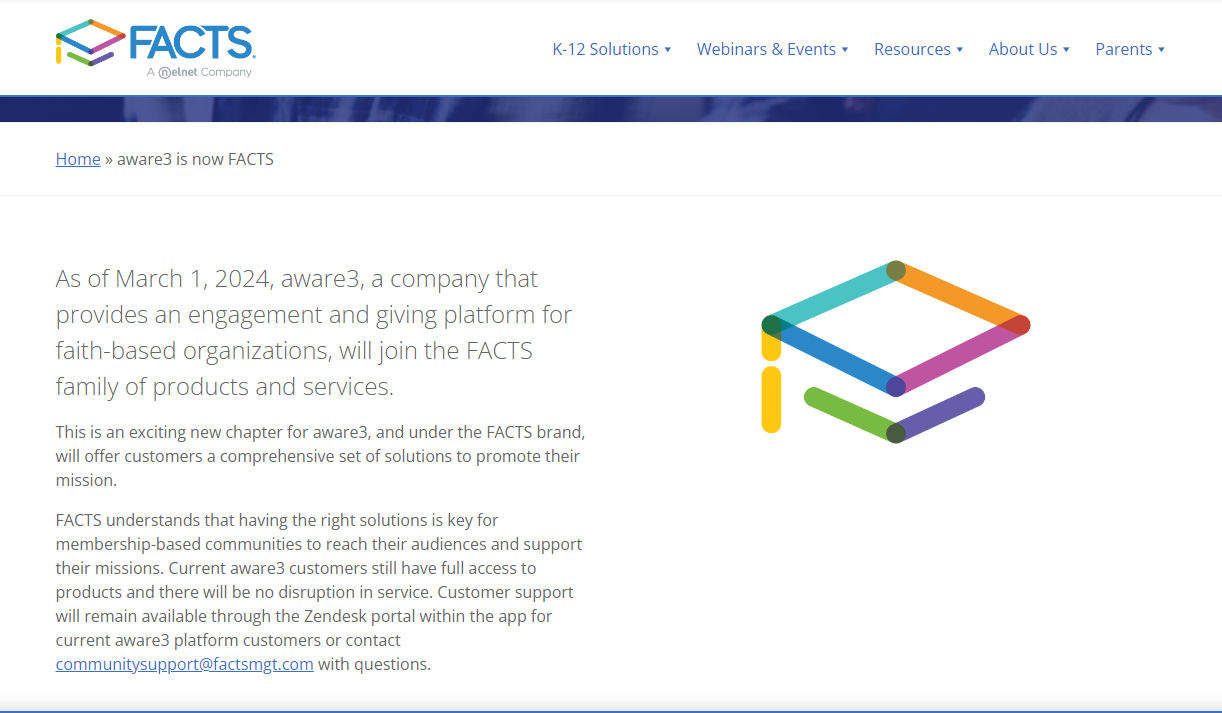Click the FACTS wordmark in the header
Image resolution: width=1222 pixels, height=713 pixels.
pyautogui.click(x=192, y=43)
